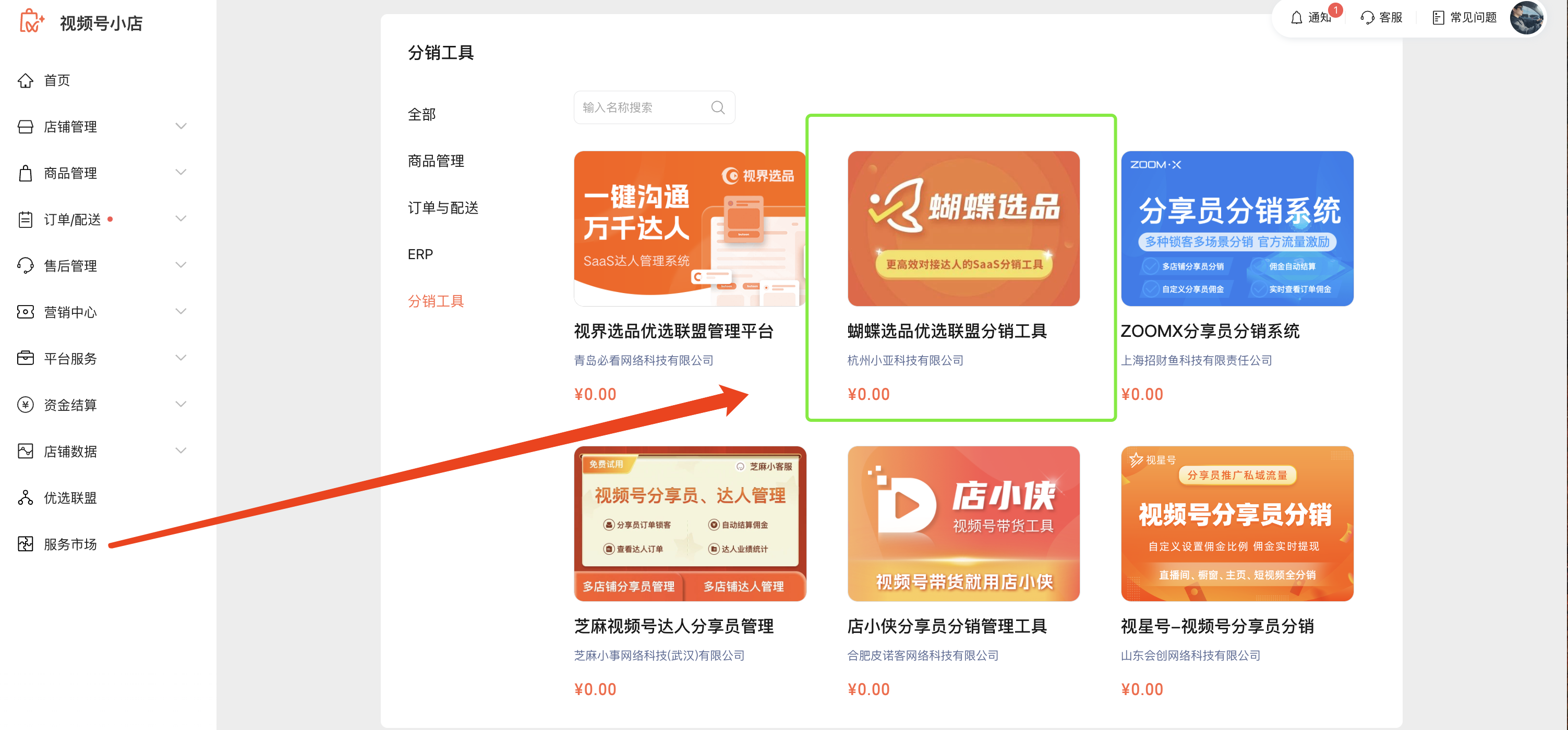Switch to the ERP category
Viewport: 1568px width, 730px height.
pyautogui.click(x=420, y=254)
